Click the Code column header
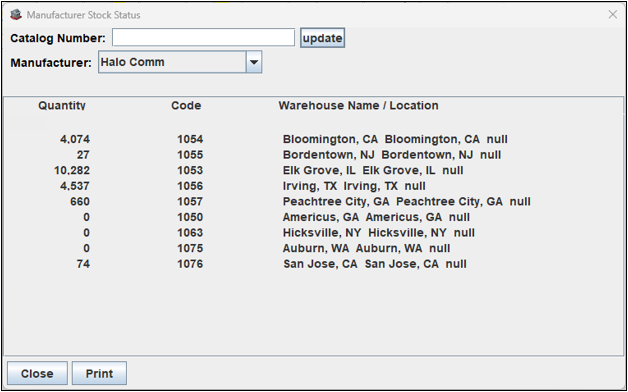The image size is (628, 392). click(x=186, y=106)
